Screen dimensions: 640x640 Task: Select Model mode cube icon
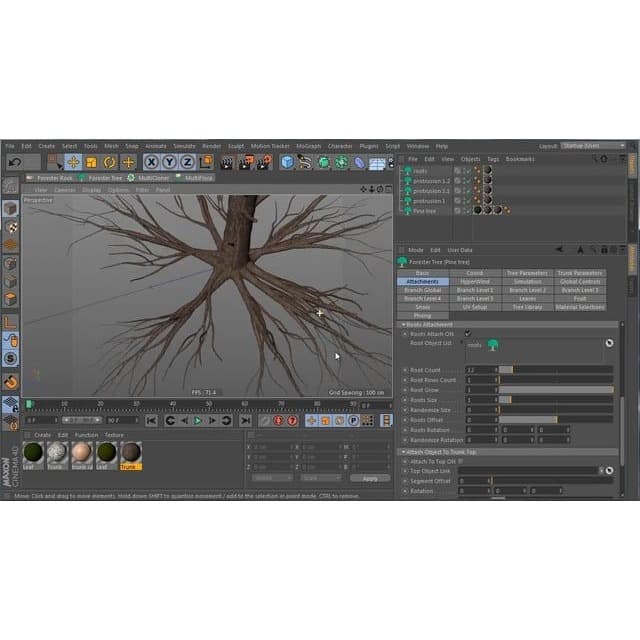point(11,209)
